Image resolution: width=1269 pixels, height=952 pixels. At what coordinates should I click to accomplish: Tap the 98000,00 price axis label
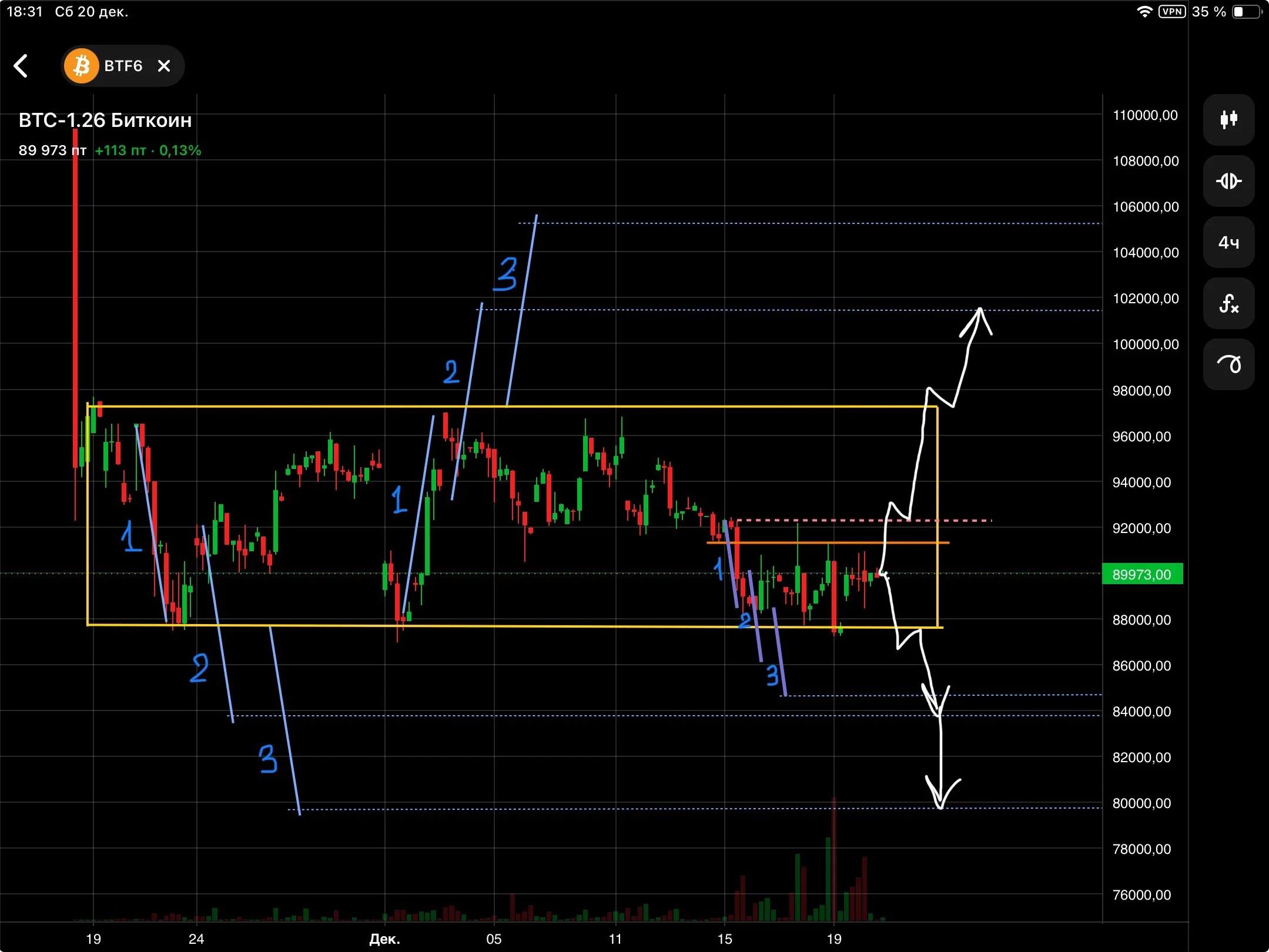tap(1142, 391)
